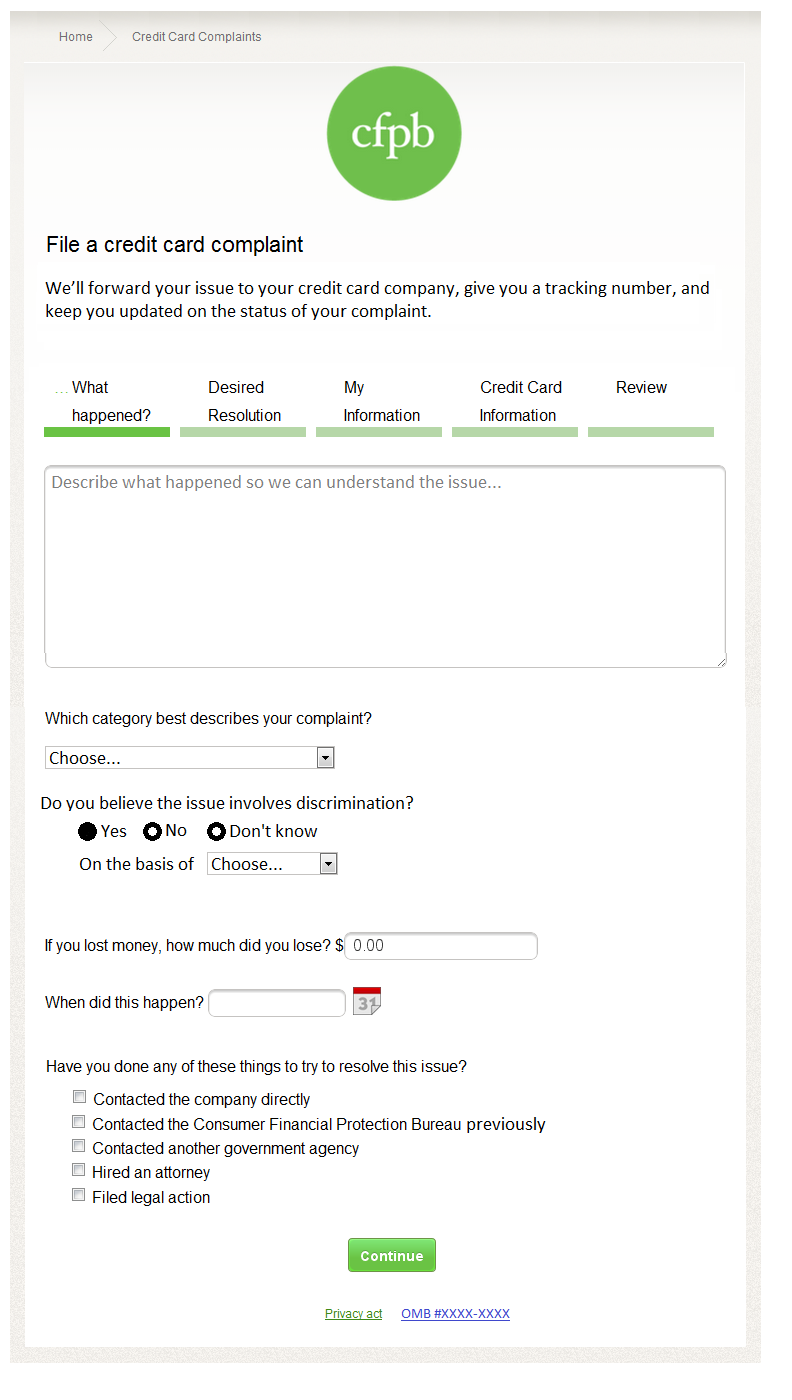This screenshot has width=792, height=1400.
Task: Choose the Don't know radio option
Action: [x=216, y=831]
